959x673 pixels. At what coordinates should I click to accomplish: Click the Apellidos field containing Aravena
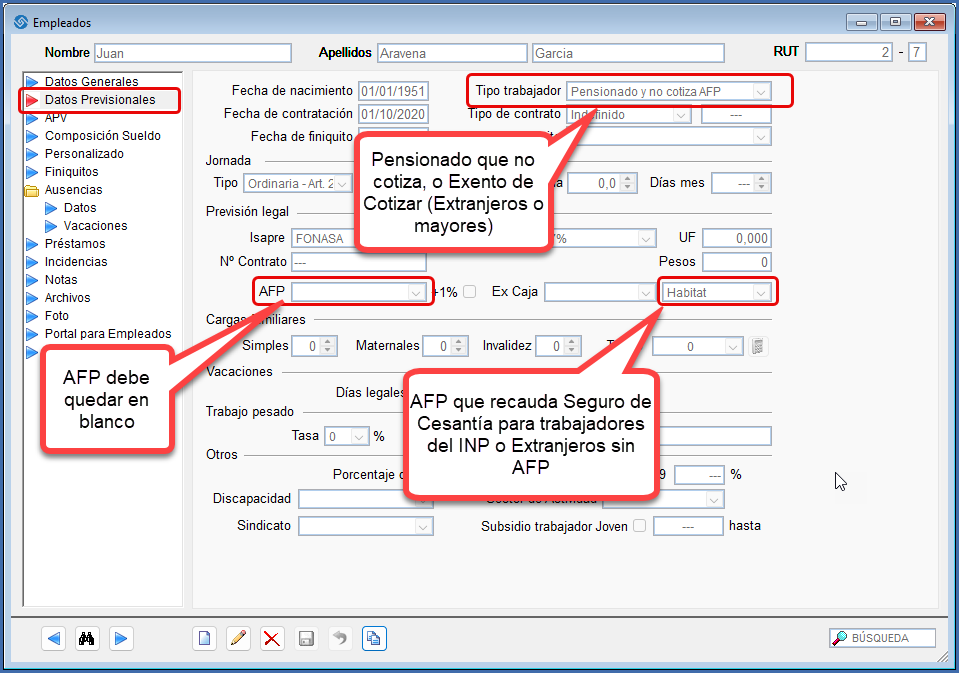(452, 53)
